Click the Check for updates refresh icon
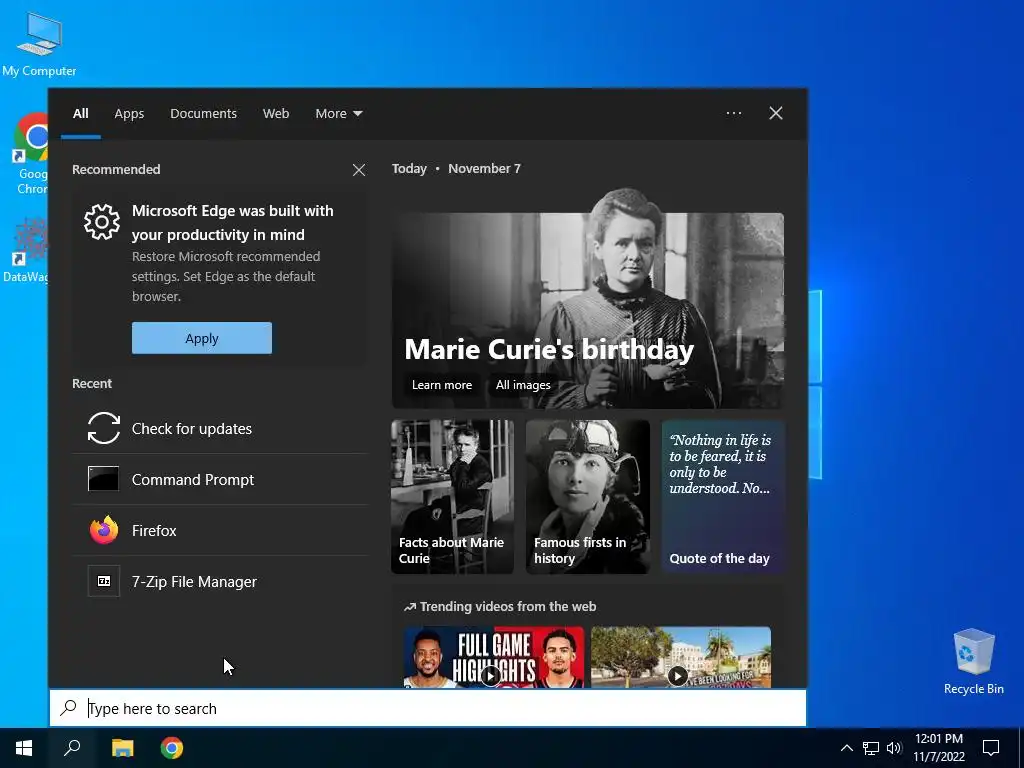1024x768 pixels. tap(104, 428)
